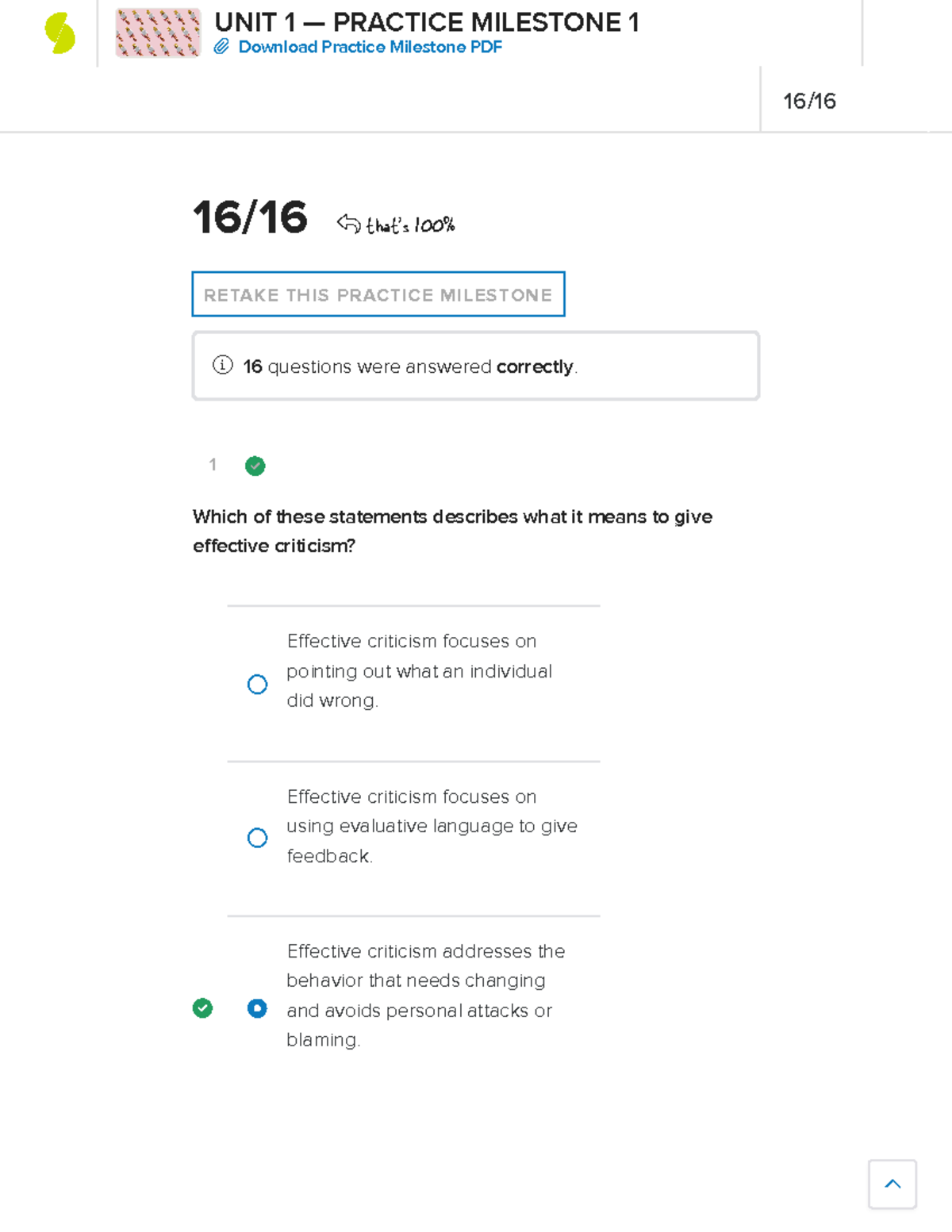
Task: Click the question number 1 label
Action: (x=213, y=465)
